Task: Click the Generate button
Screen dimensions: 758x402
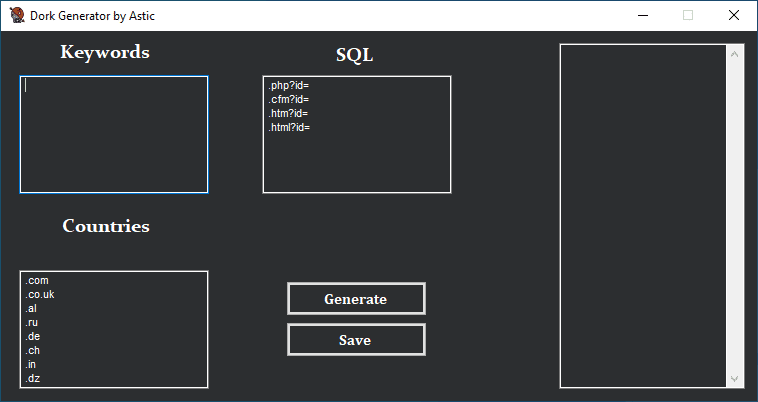Action: coord(356,299)
